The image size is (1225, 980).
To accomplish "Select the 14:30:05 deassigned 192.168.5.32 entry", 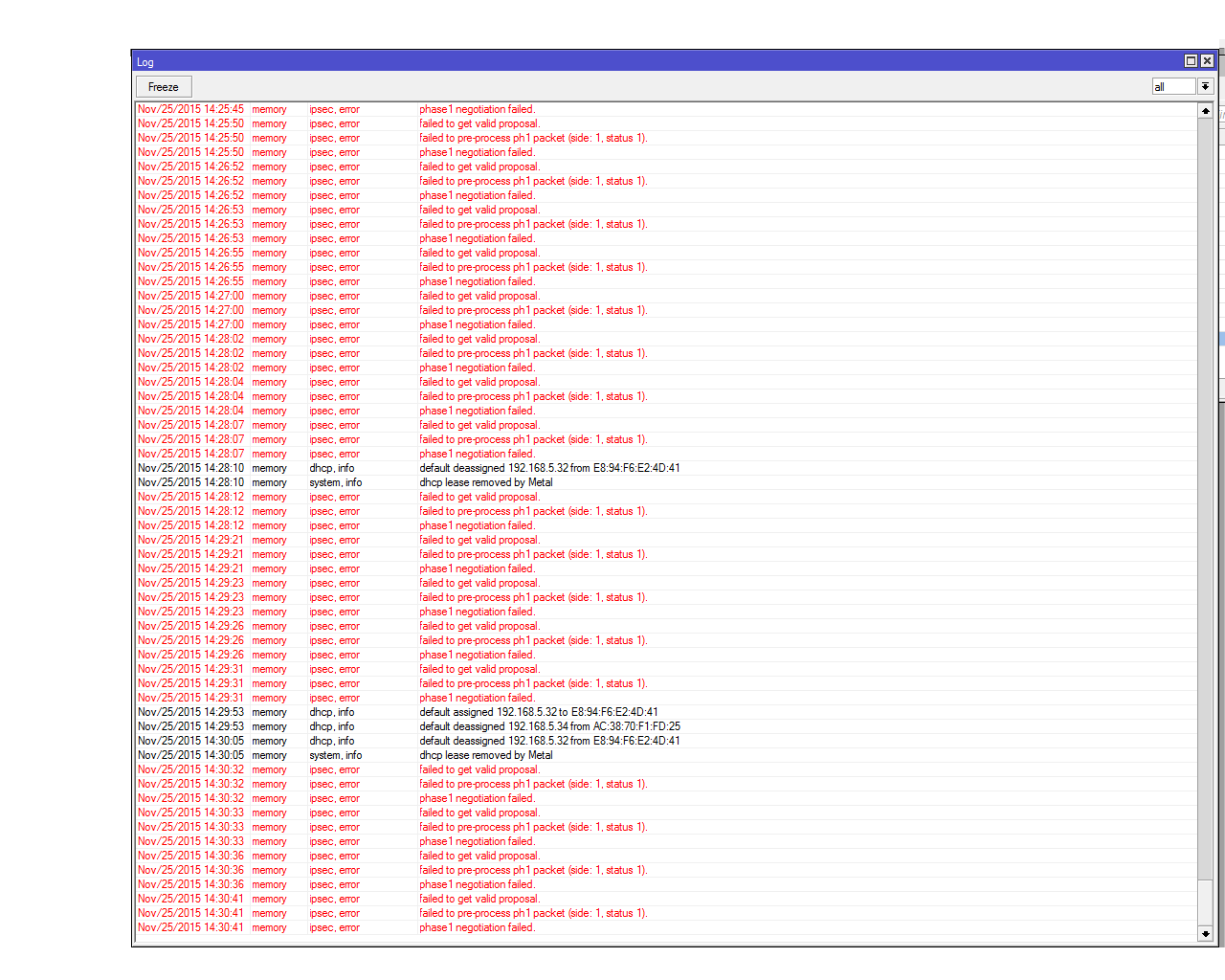I will (549, 741).
